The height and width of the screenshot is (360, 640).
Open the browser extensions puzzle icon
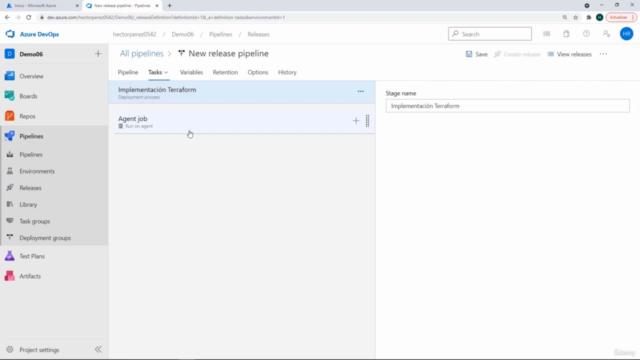pyautogui.click(x=589, y=17)
